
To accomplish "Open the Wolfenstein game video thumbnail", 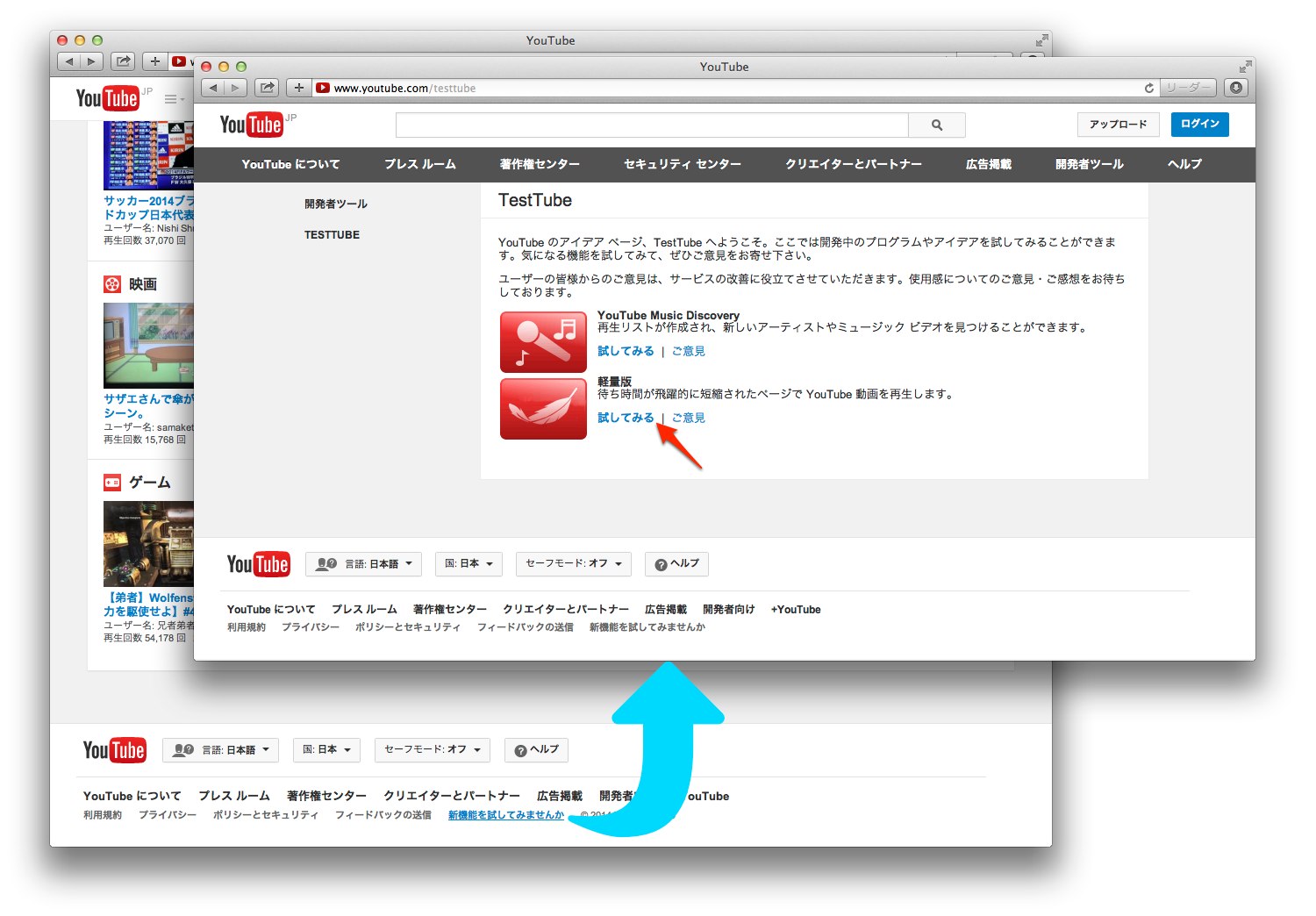I will (x=148, y=544).
